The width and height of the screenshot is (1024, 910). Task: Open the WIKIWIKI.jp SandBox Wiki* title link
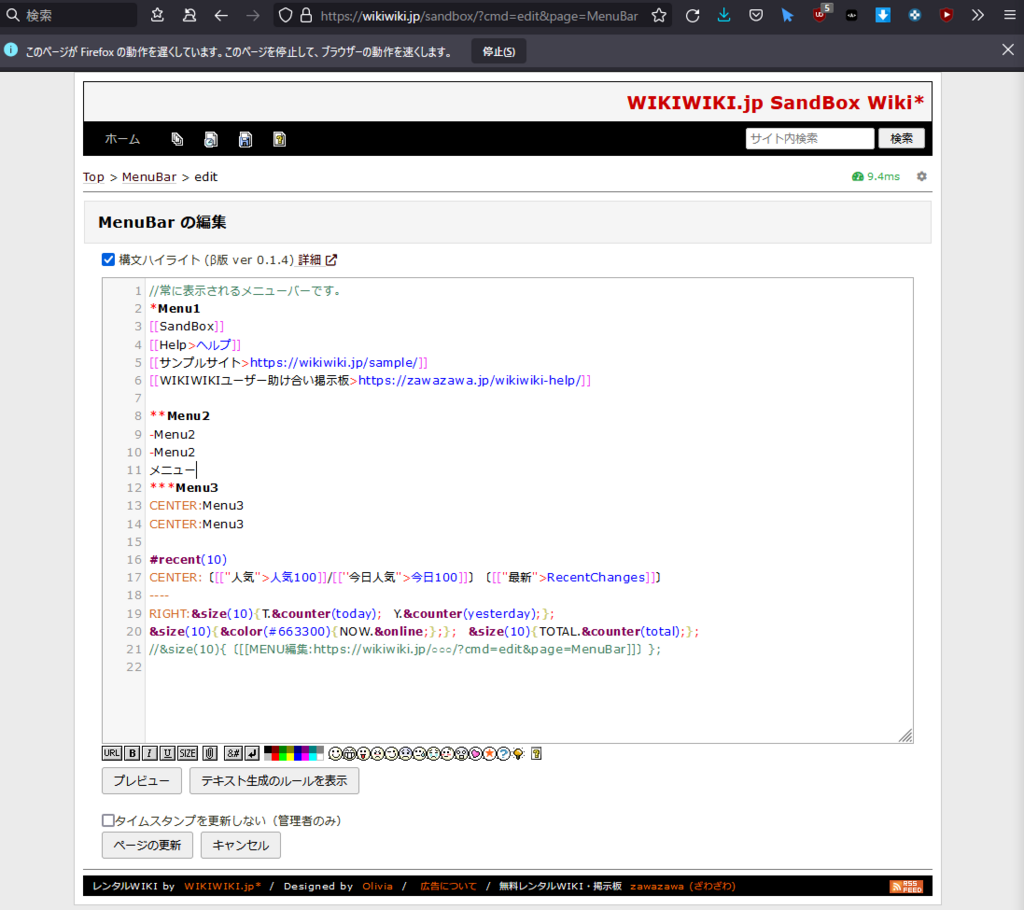pyautogui.click(x=775, y=103)
